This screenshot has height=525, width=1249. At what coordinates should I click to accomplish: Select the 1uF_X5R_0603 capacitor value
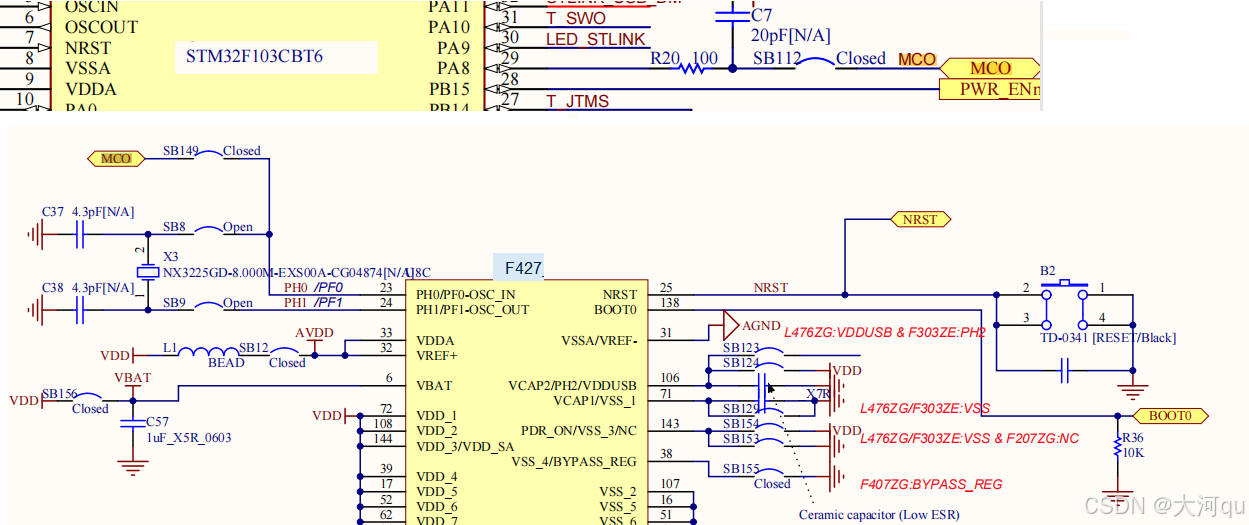click(187, 437)
